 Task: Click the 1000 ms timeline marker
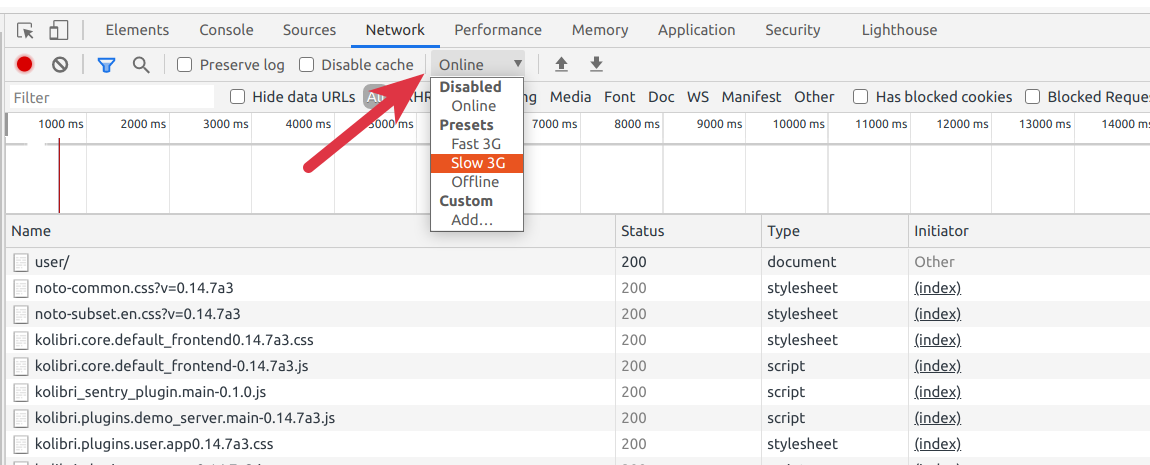pos(61,124)
